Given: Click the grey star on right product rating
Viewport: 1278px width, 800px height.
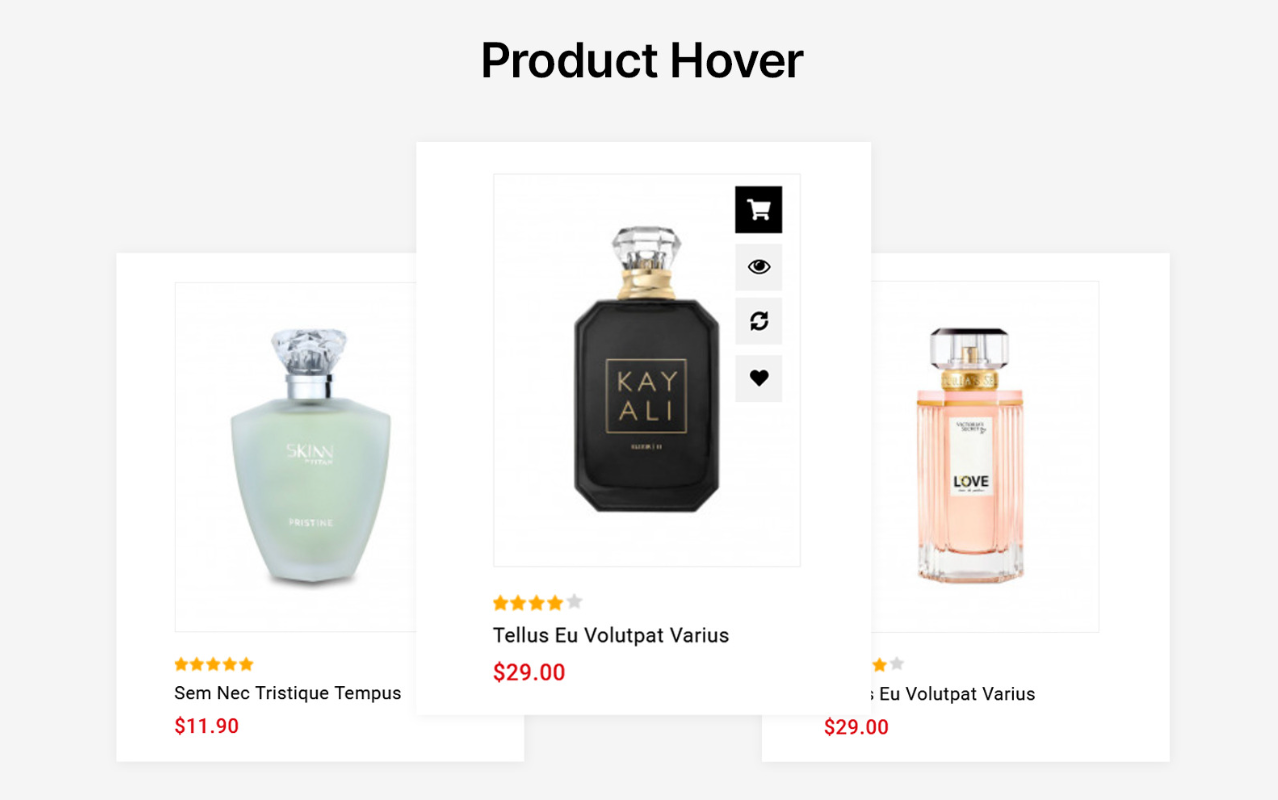Looking at the screenshot, I should (x=896, y=664).
